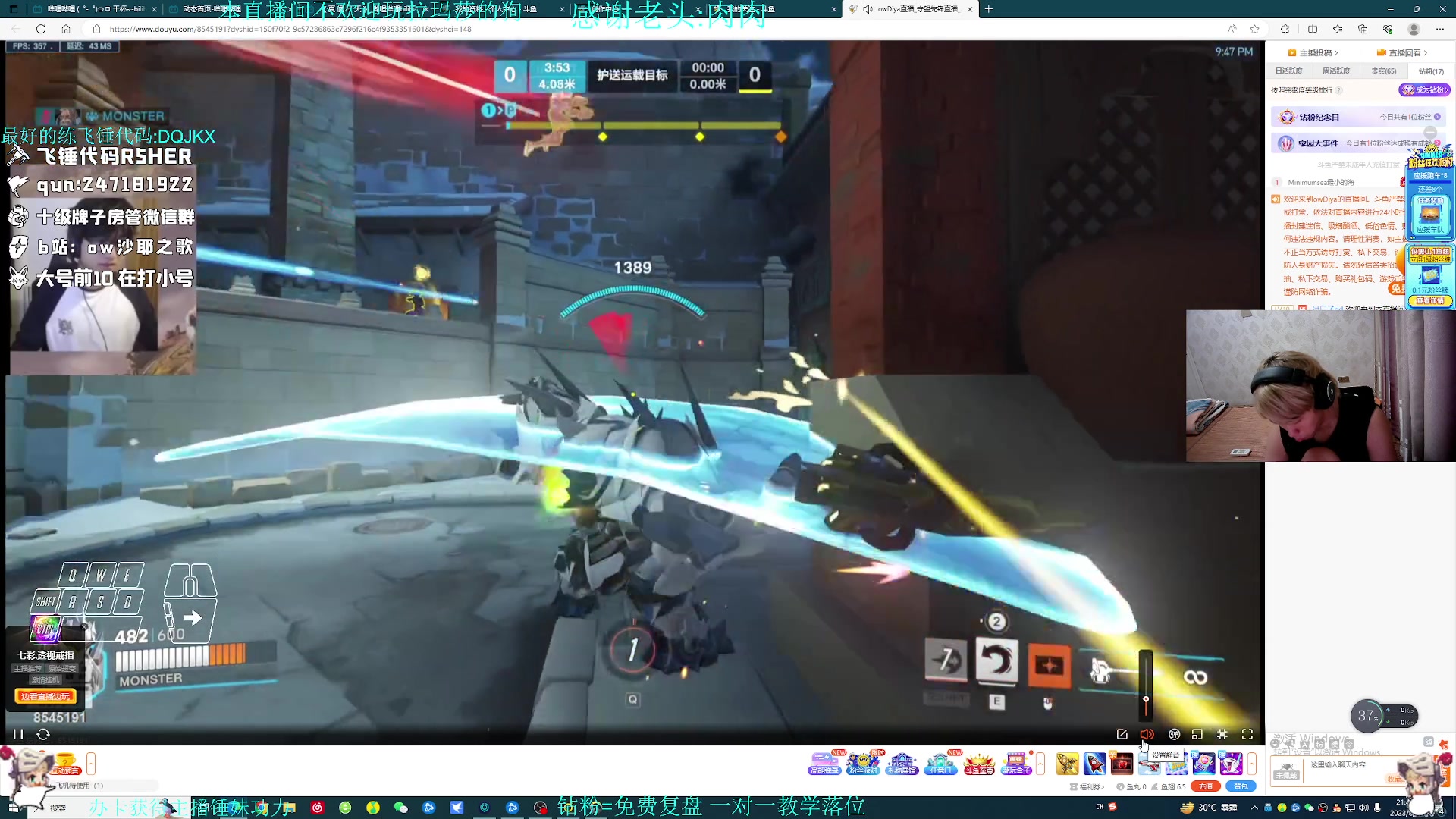The image size is (1456, 819).
Task: Open 高能弹幕 gift icon
Action: pyautogui.click(x=824, y=763)
